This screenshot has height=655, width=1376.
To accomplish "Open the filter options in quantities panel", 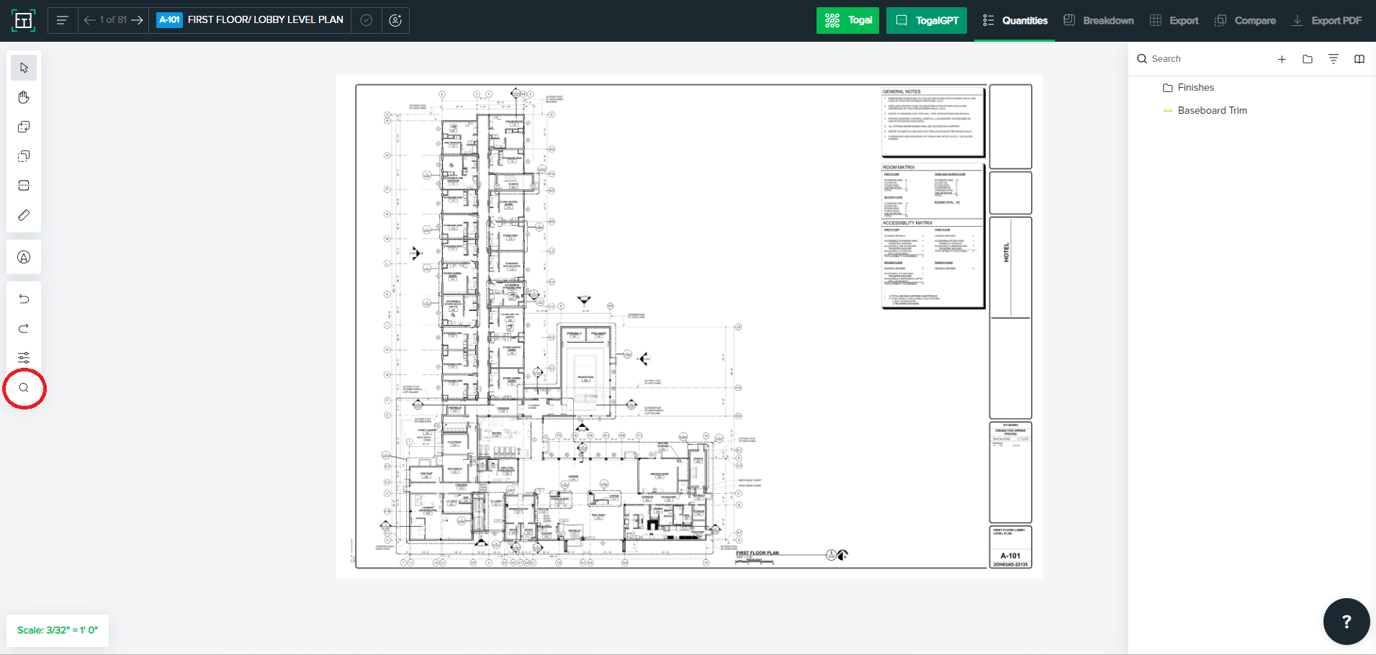I will (x=1333, y=59).
